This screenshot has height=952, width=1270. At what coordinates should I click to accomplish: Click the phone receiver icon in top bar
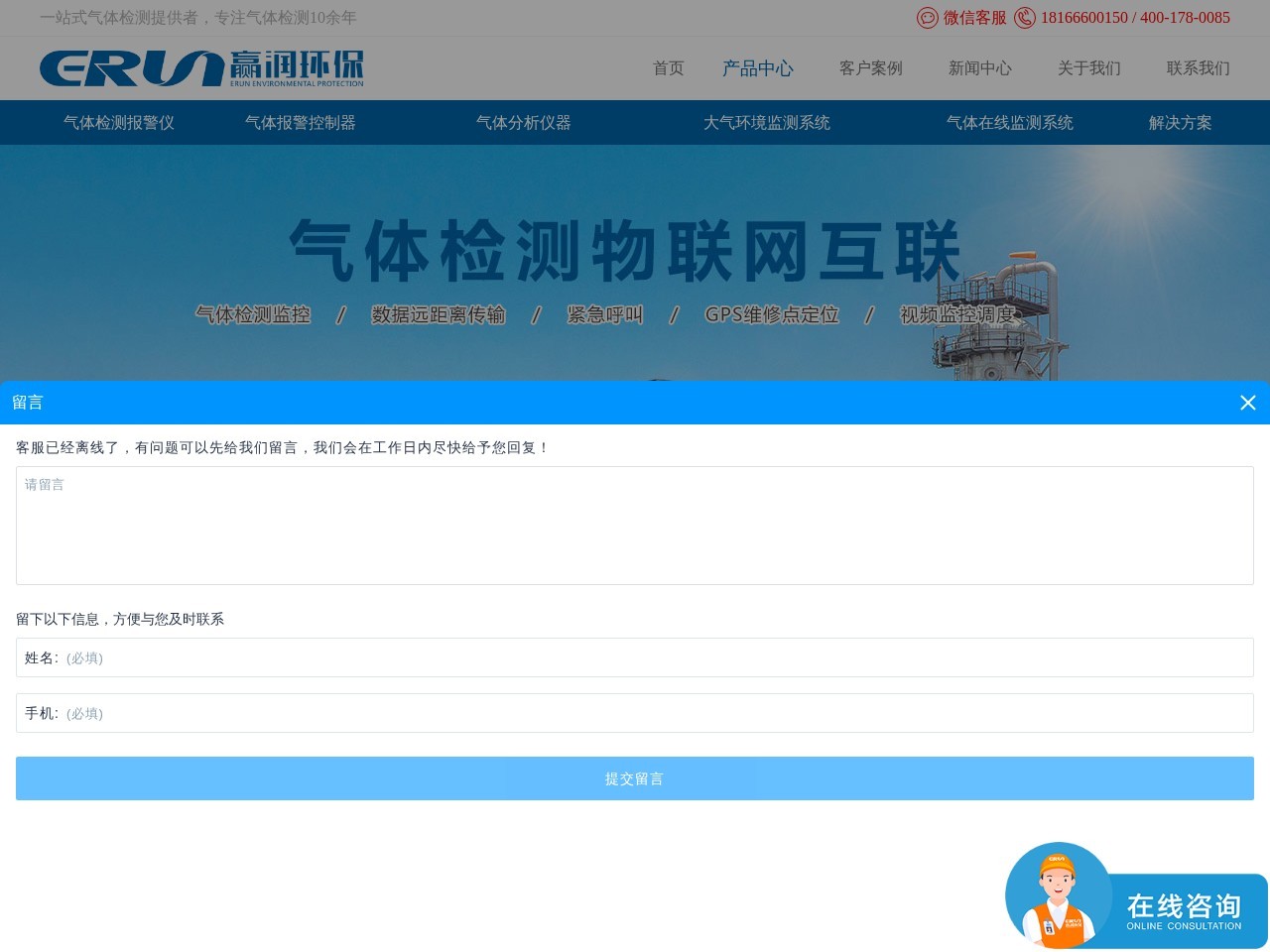[x=1025, y=18]
